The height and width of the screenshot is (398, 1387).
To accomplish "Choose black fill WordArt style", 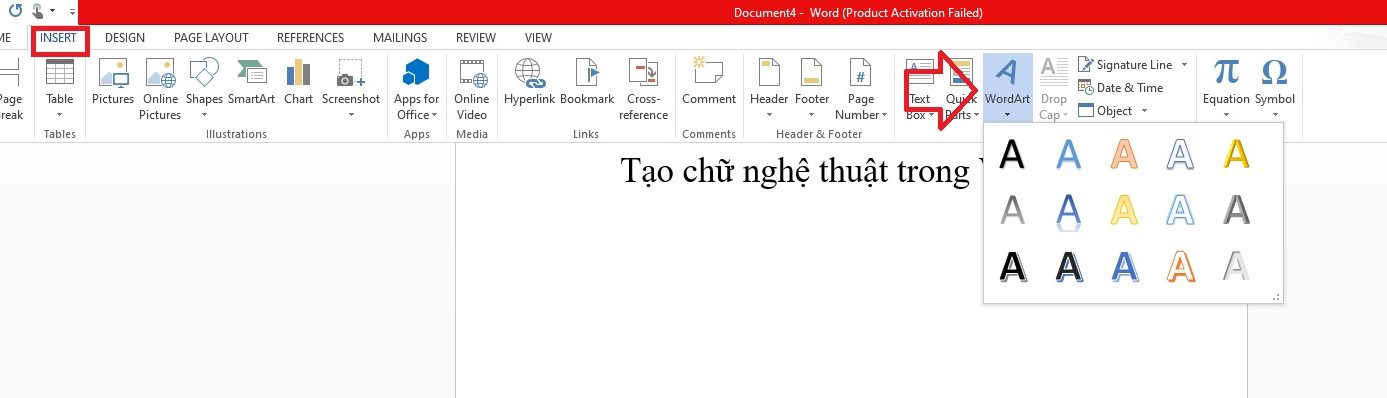I will click(x=1013, y=154).
